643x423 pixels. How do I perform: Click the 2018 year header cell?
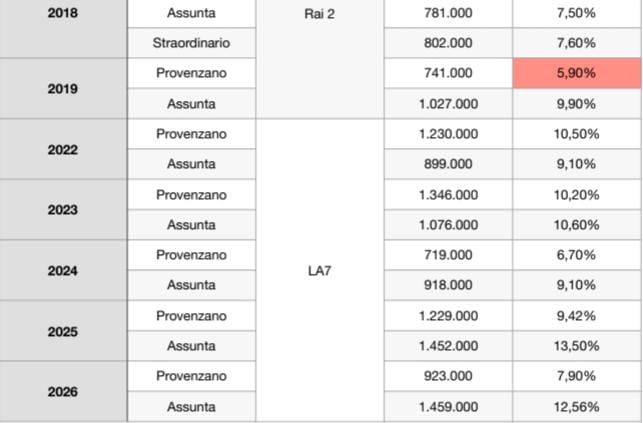click(x=63, y=28)
